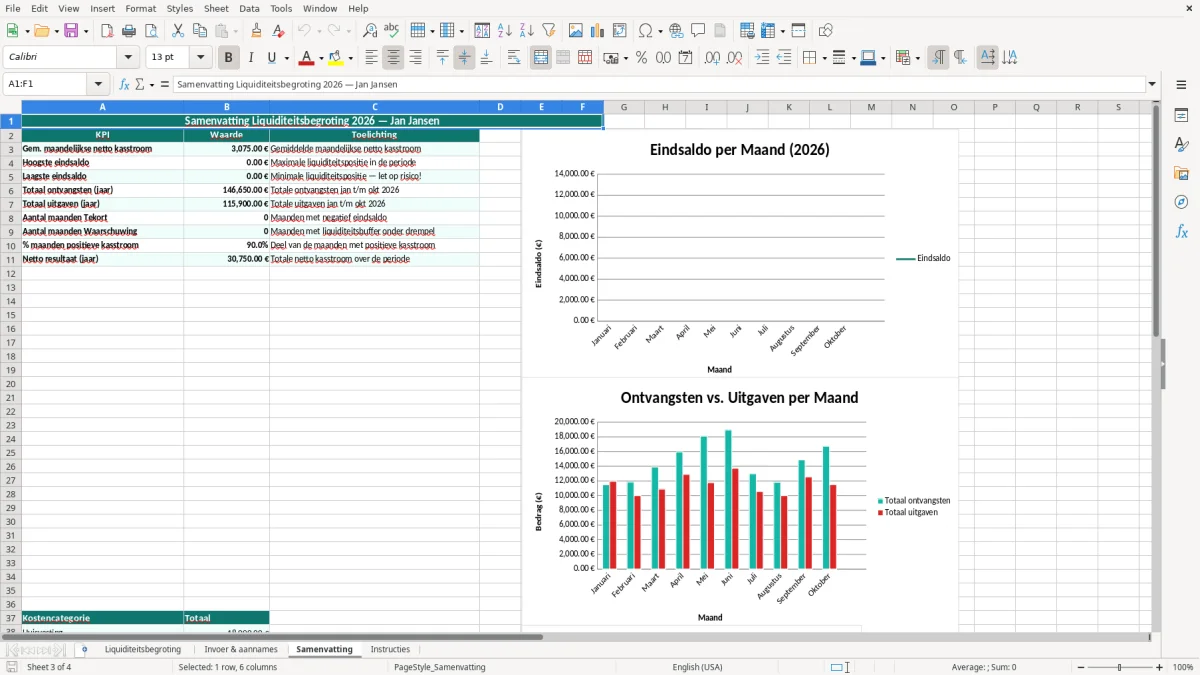Viewport: 1200px width, 675px height.
Task: Click the Export as PDF icon
Action: [x=107, y=31]
